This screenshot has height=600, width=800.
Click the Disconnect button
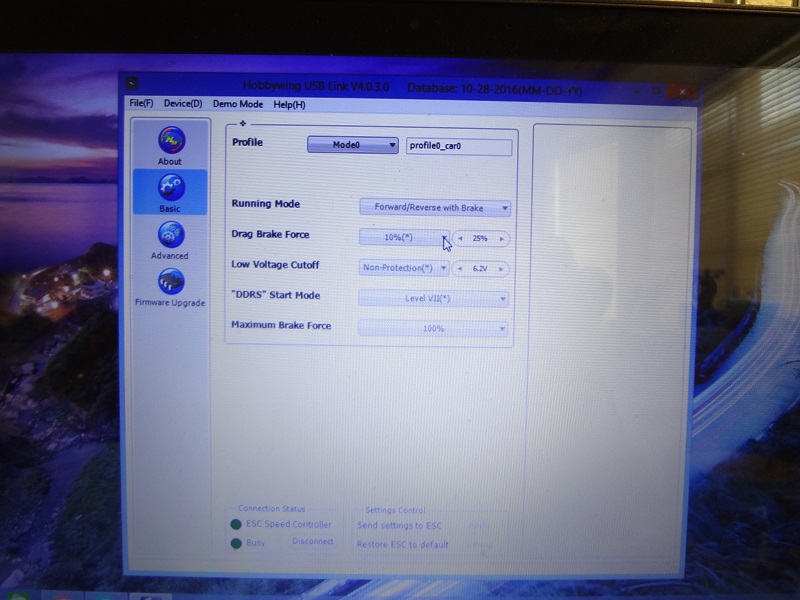pos(313,541)
